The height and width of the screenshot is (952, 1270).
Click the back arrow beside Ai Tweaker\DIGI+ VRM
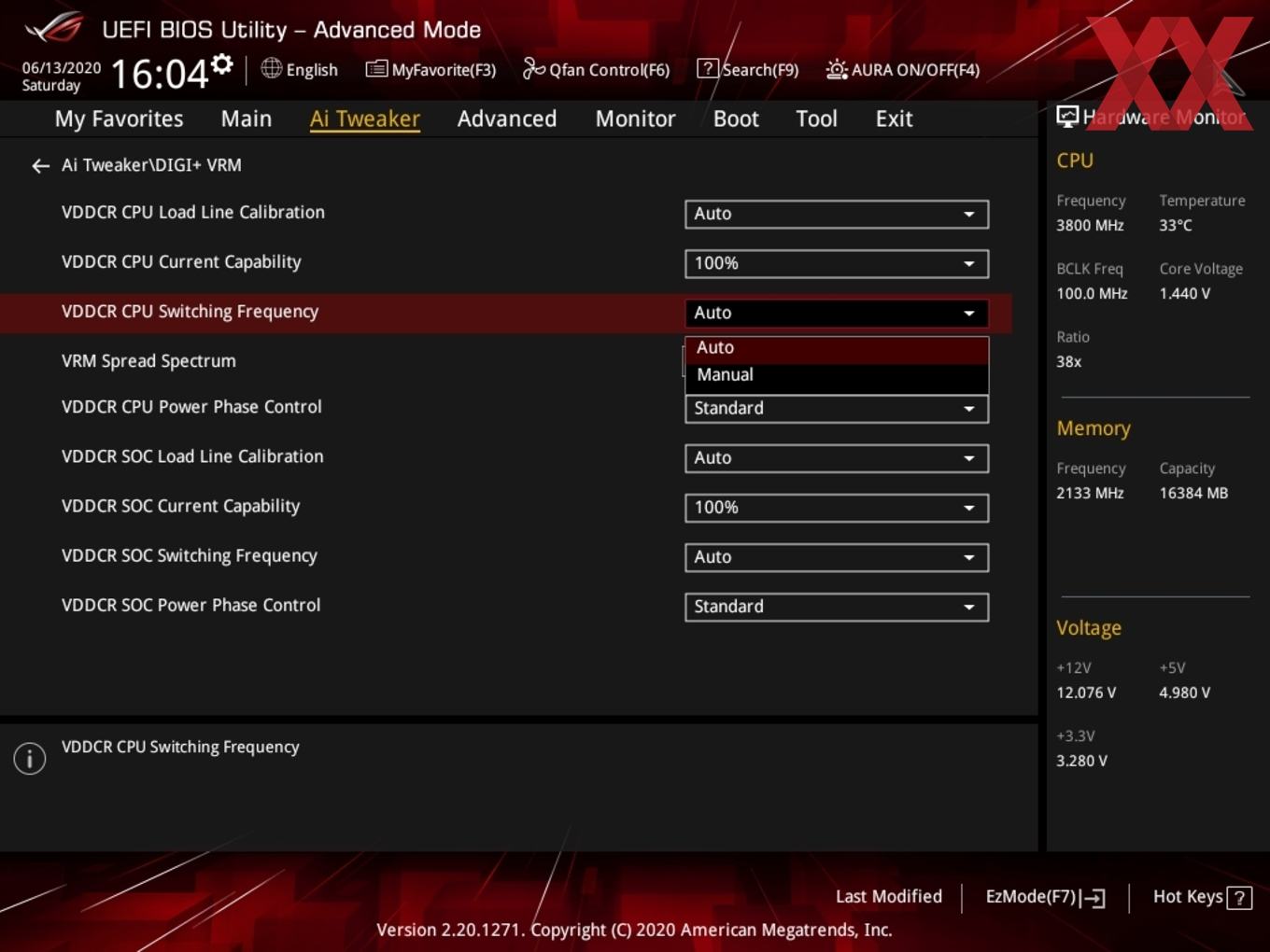tap(40, 166)
